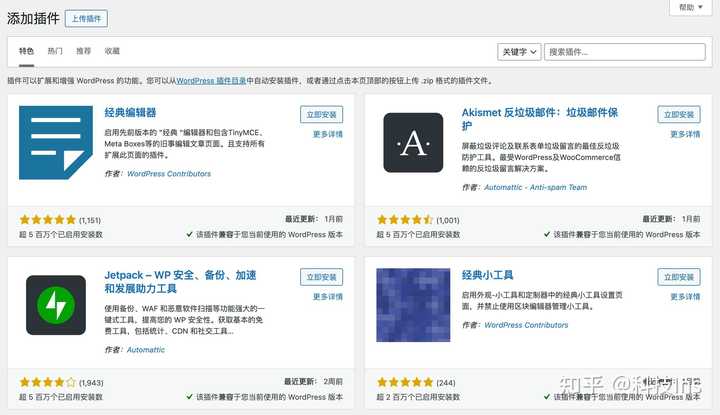Open the 经典小工具 plugin title
The height and width of the screenshot is (415, 720).
point(488,275)
